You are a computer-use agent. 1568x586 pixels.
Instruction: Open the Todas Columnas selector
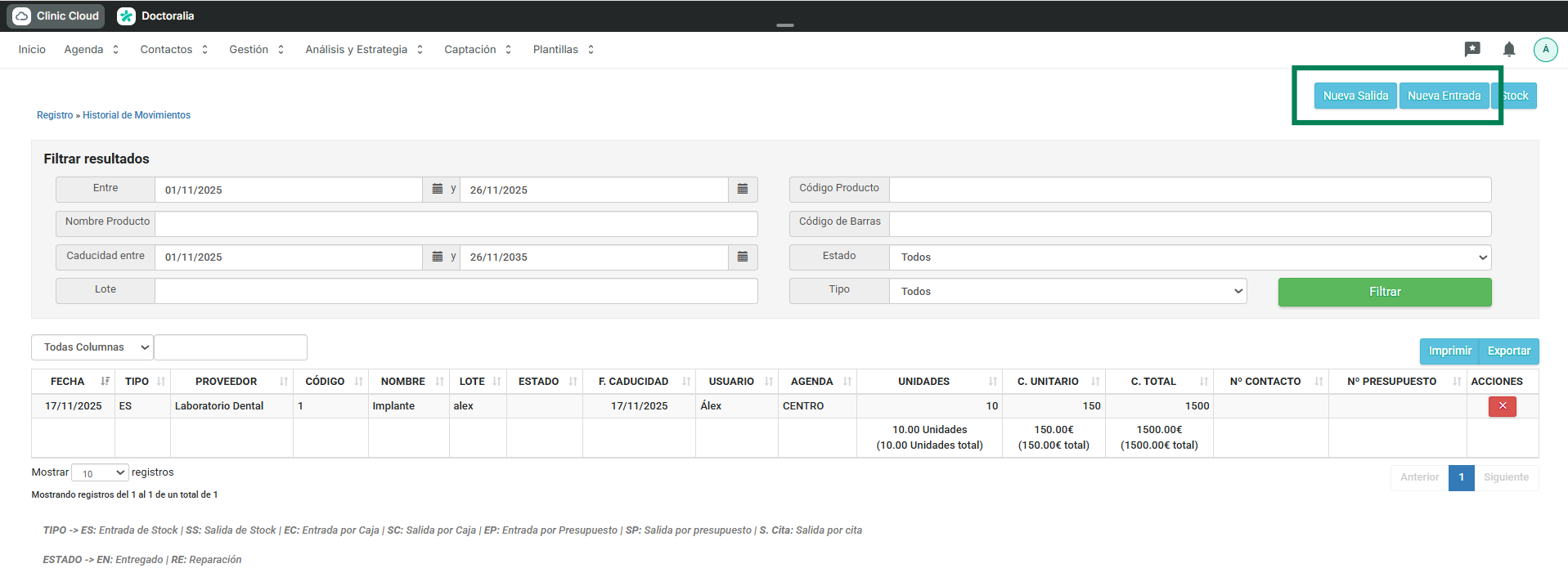pyautogui.click(x=92, y=347)
